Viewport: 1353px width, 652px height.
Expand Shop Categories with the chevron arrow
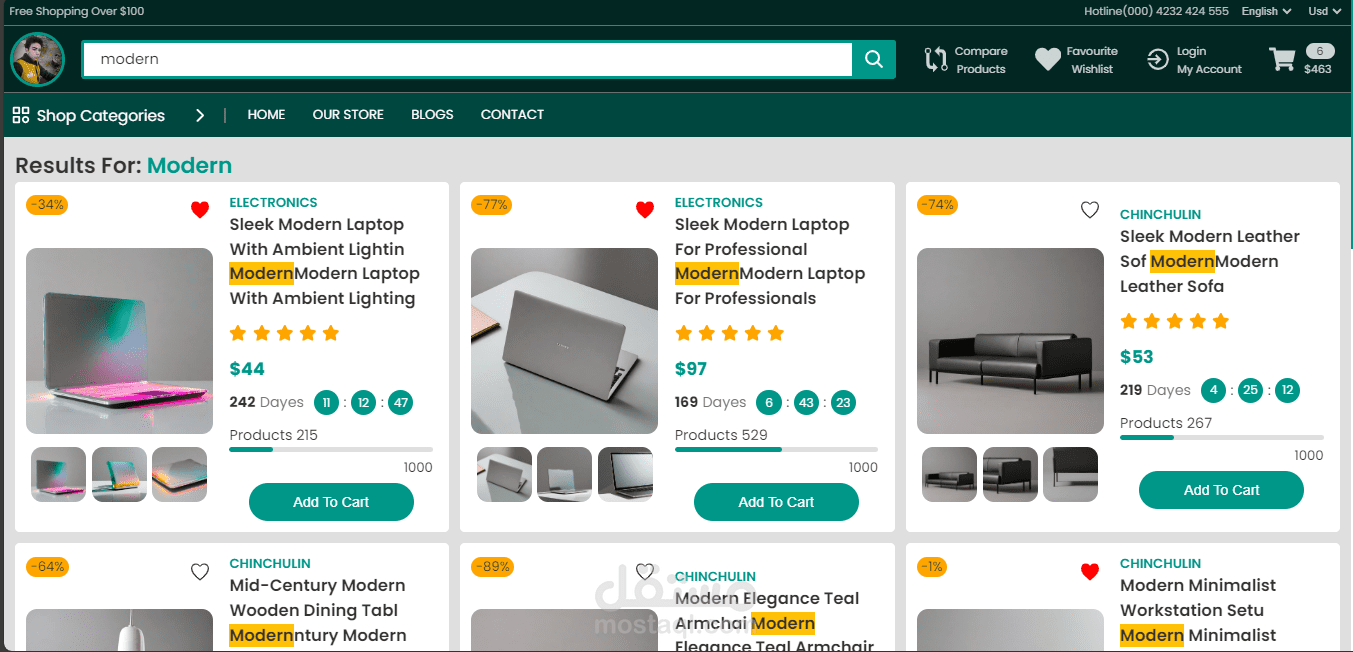pyautogui.click(x=200, y=115)
